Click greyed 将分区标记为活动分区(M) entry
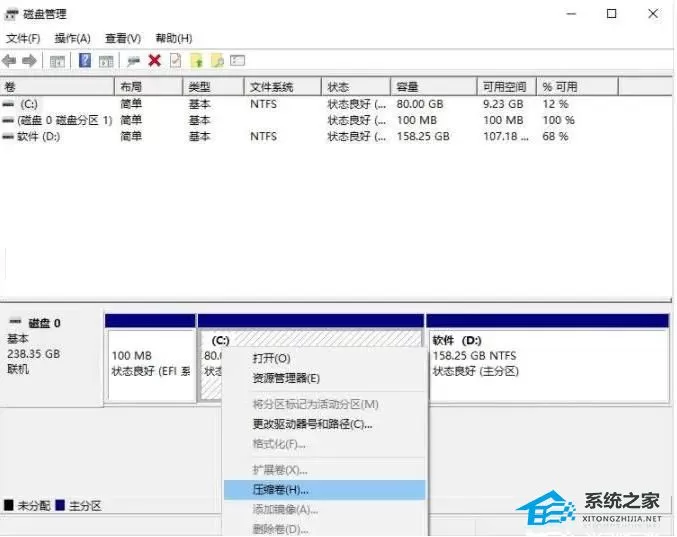This screenshot has height=537, width=677. coord(325,404)
